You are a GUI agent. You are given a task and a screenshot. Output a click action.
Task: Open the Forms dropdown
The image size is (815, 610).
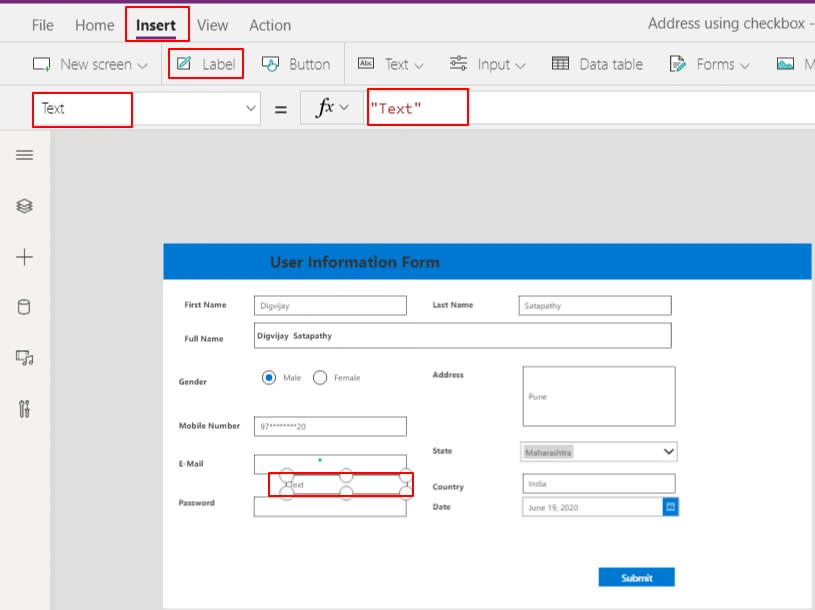tap(709, 64)
